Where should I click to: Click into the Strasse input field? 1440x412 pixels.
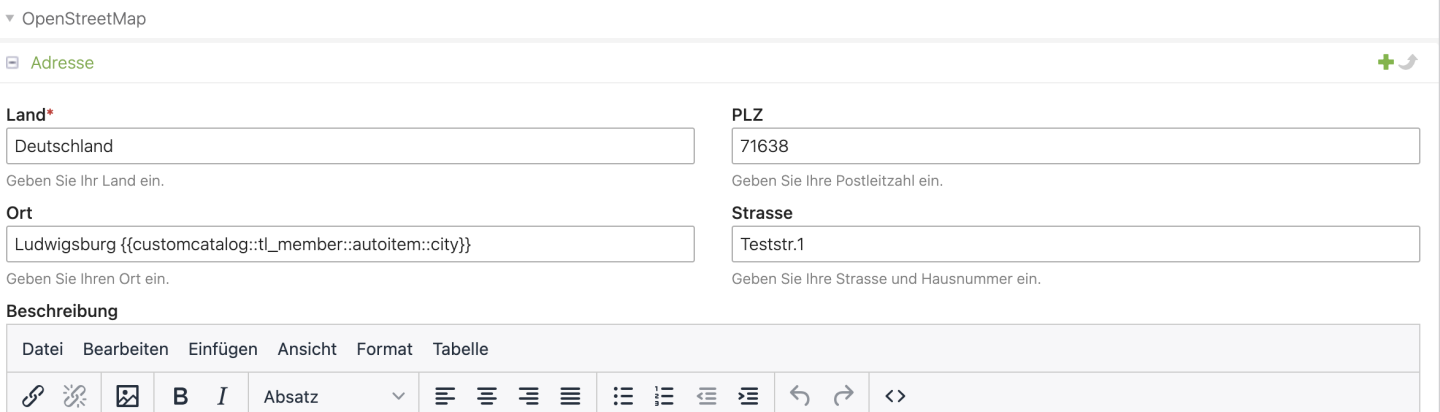pyautogui.click(x=1076, y=244)
